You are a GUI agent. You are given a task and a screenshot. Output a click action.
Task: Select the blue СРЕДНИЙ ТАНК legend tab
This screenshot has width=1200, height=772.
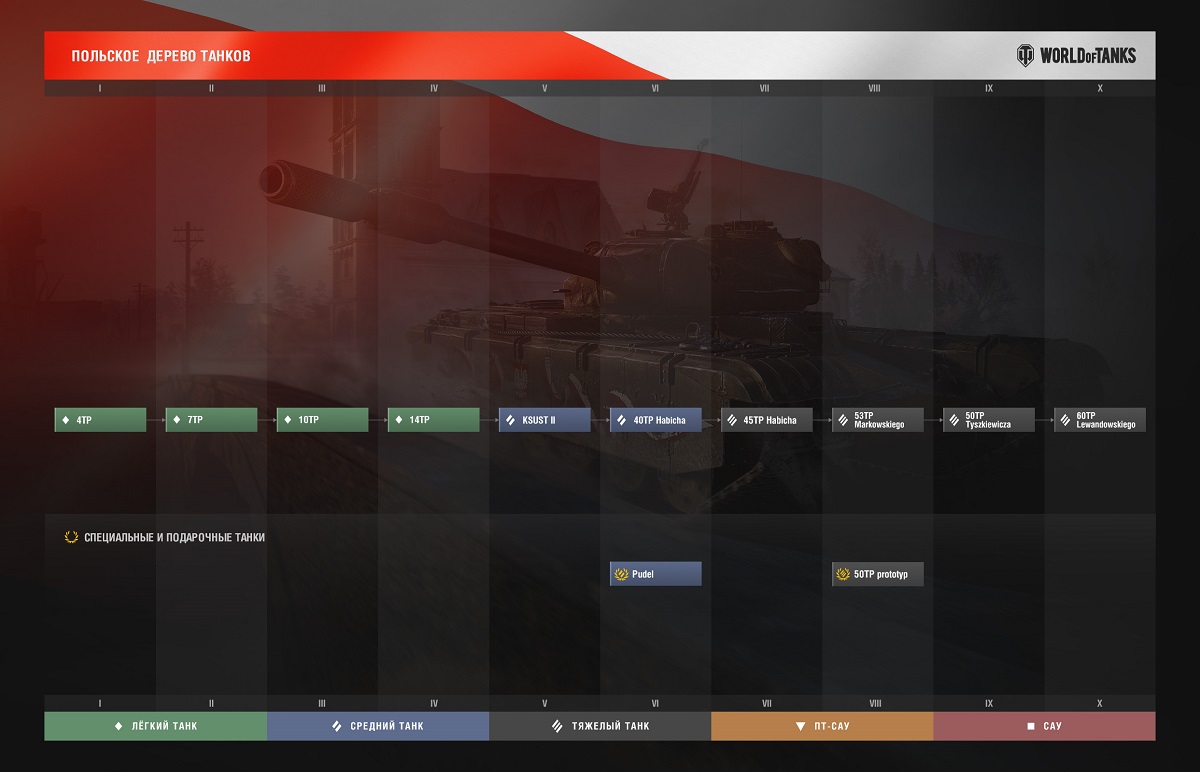coord(378,726)
